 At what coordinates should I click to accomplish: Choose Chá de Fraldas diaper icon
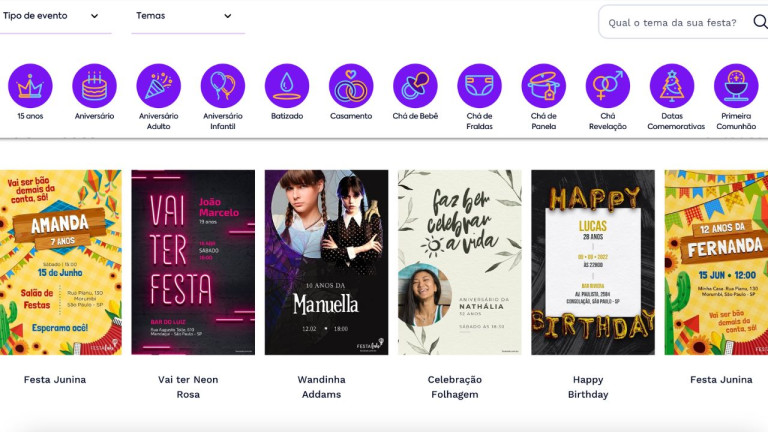coord(480,86)
